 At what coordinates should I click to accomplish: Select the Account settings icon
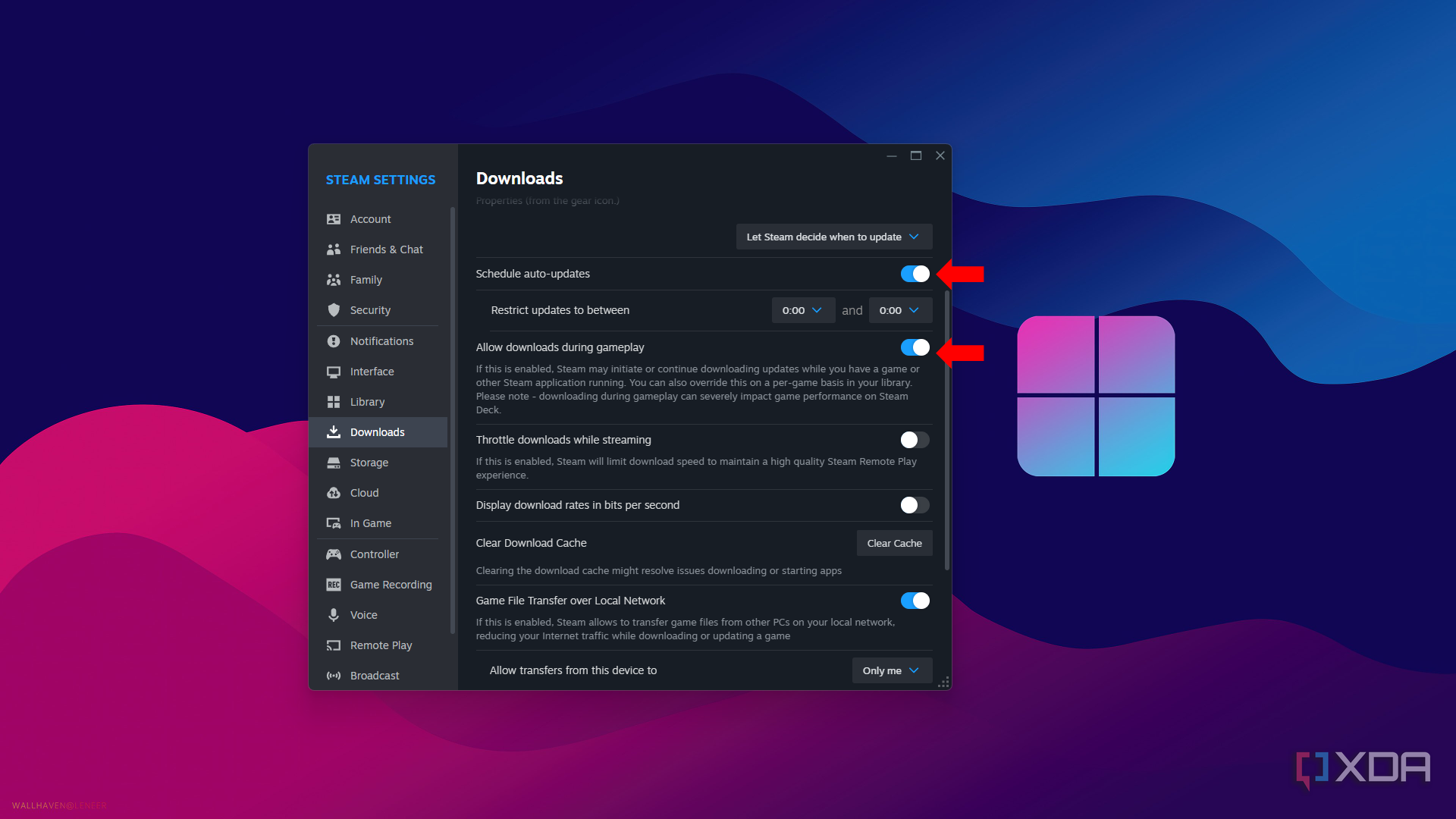(x=334, y=219)
